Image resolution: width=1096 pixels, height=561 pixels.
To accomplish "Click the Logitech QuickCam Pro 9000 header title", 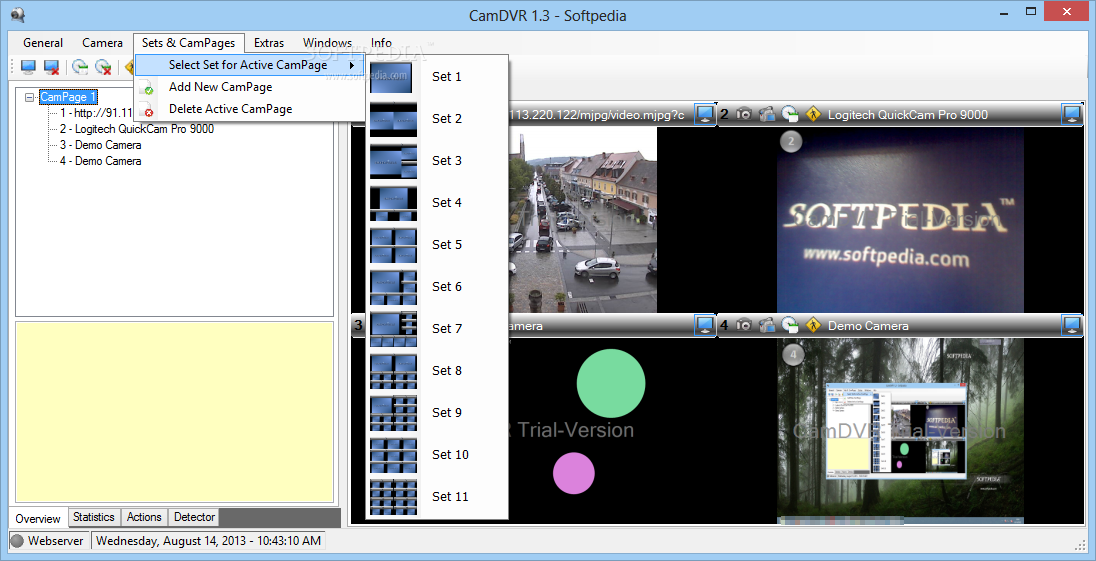I will pos(908,115).
